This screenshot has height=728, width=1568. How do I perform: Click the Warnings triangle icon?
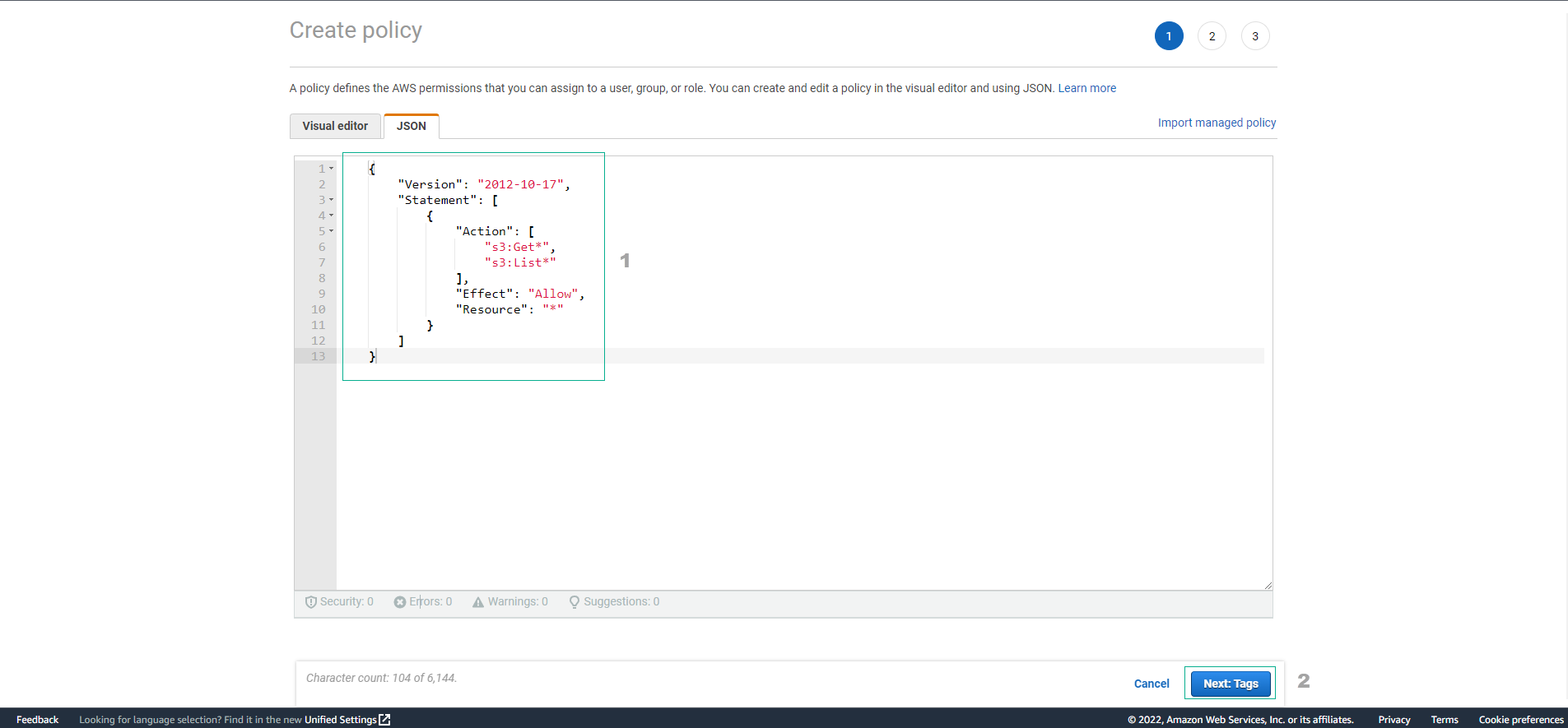pyautogui.click(x=478, y=602)
